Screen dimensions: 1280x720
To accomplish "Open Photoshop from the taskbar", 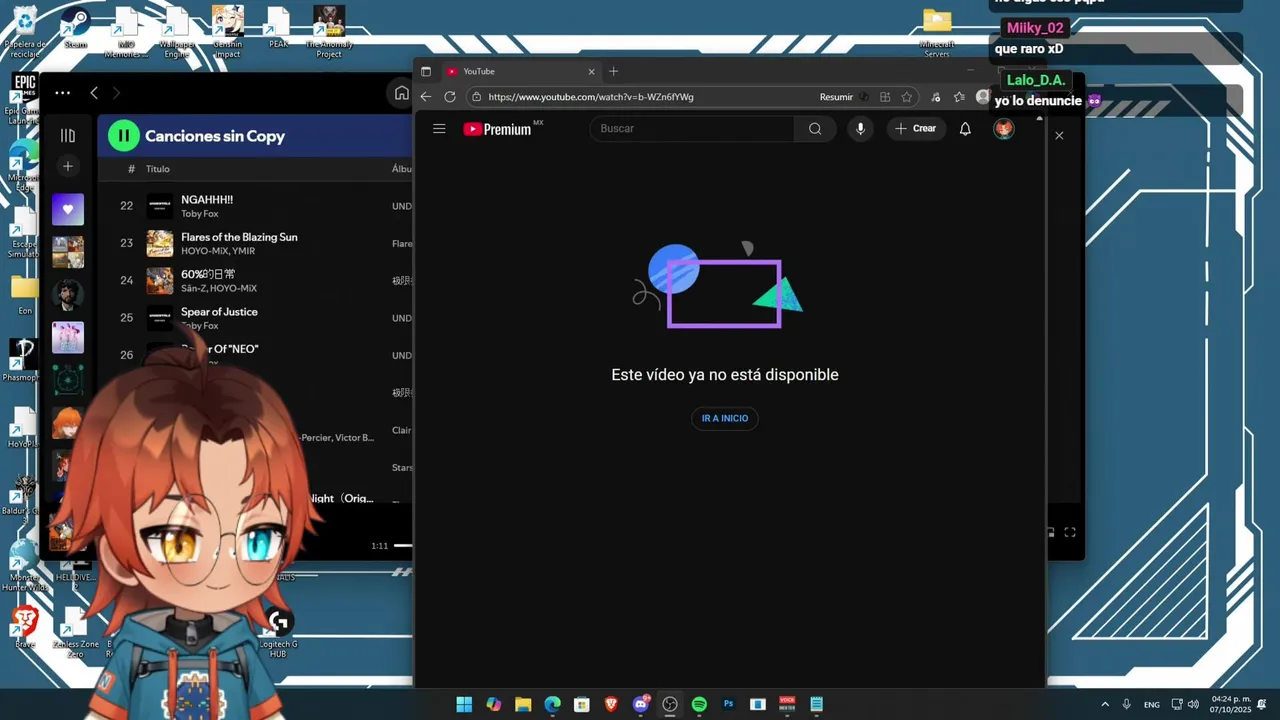I will 728,704.
